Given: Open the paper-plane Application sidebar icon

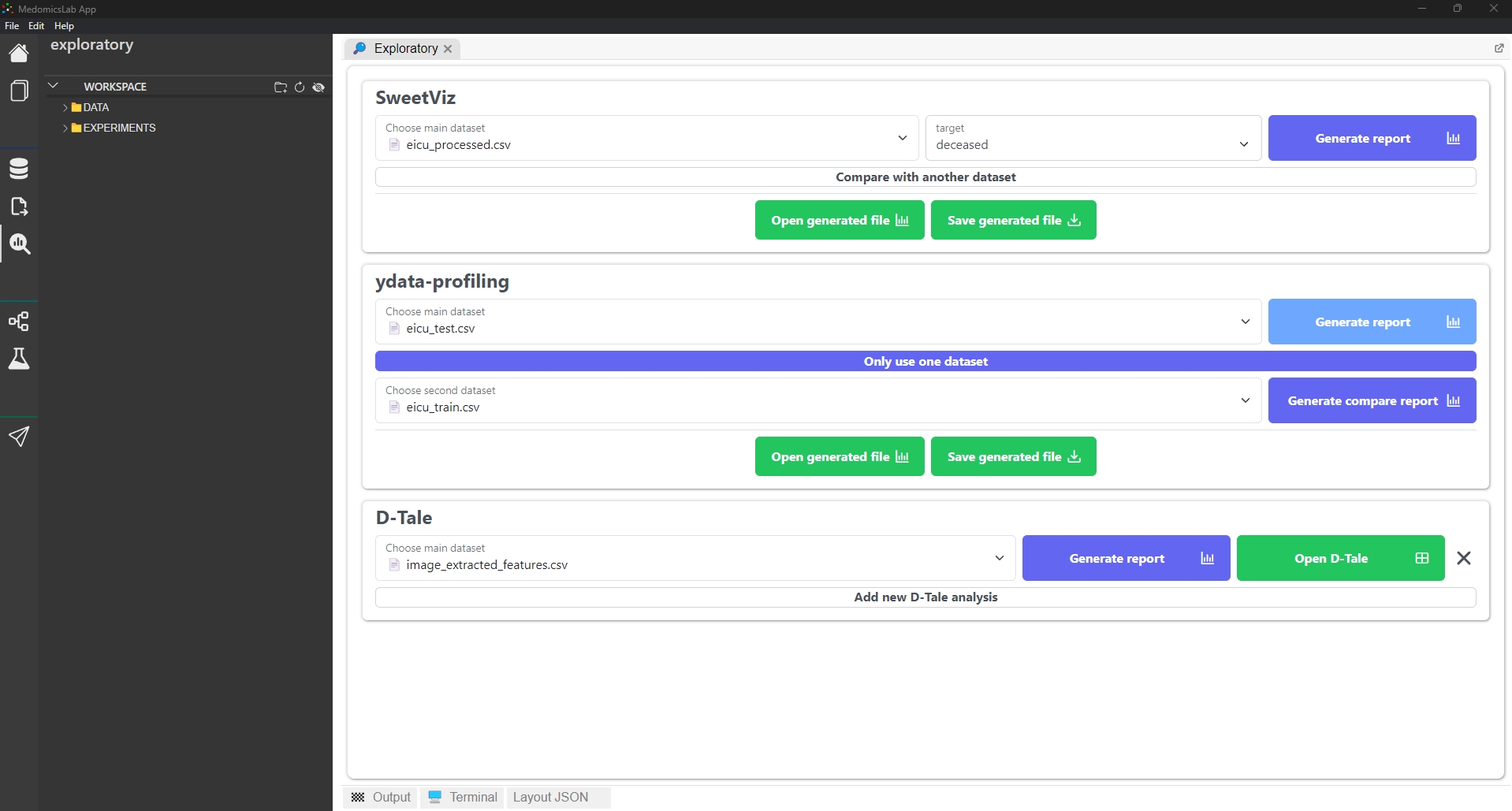Looking at the screenshot, I should point(19,437).
